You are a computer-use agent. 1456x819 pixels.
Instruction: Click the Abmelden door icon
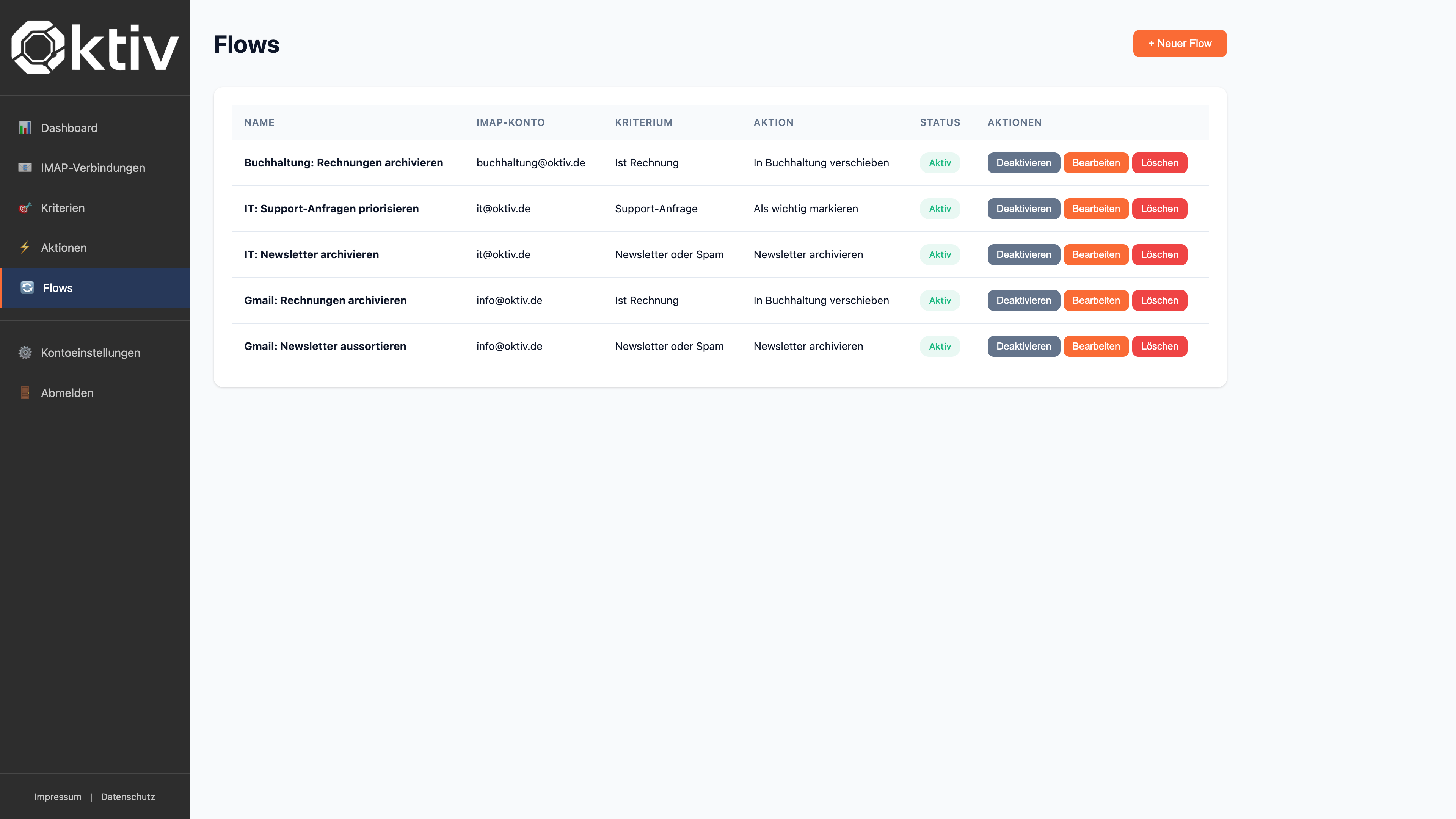[x=25, y=393]
